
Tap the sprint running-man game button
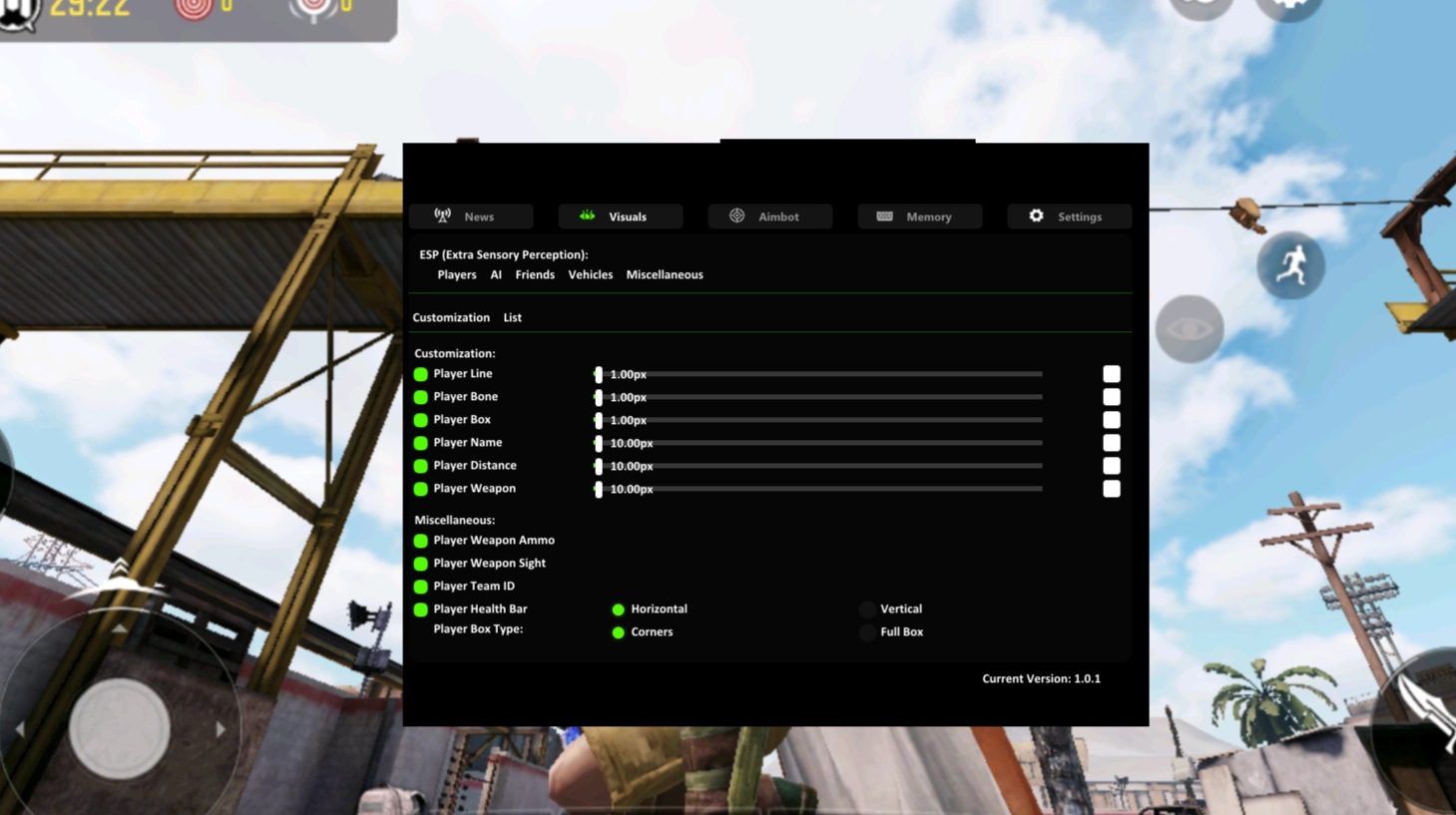pos(1291,265)
